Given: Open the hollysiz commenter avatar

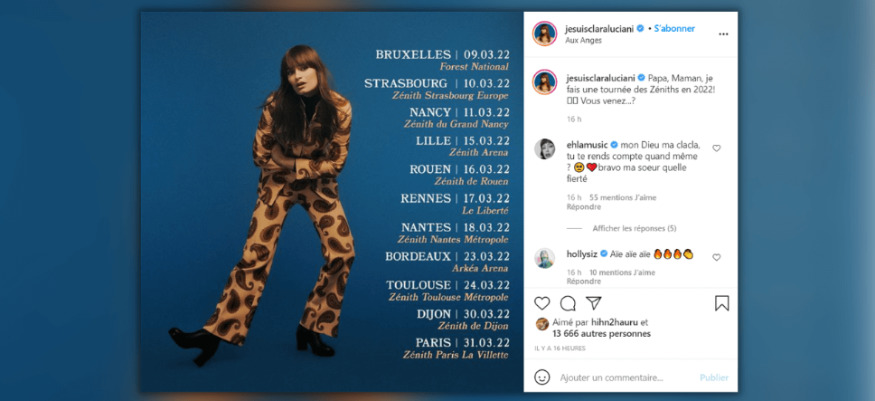Looking at the screenshot, I should coord(544,258).
